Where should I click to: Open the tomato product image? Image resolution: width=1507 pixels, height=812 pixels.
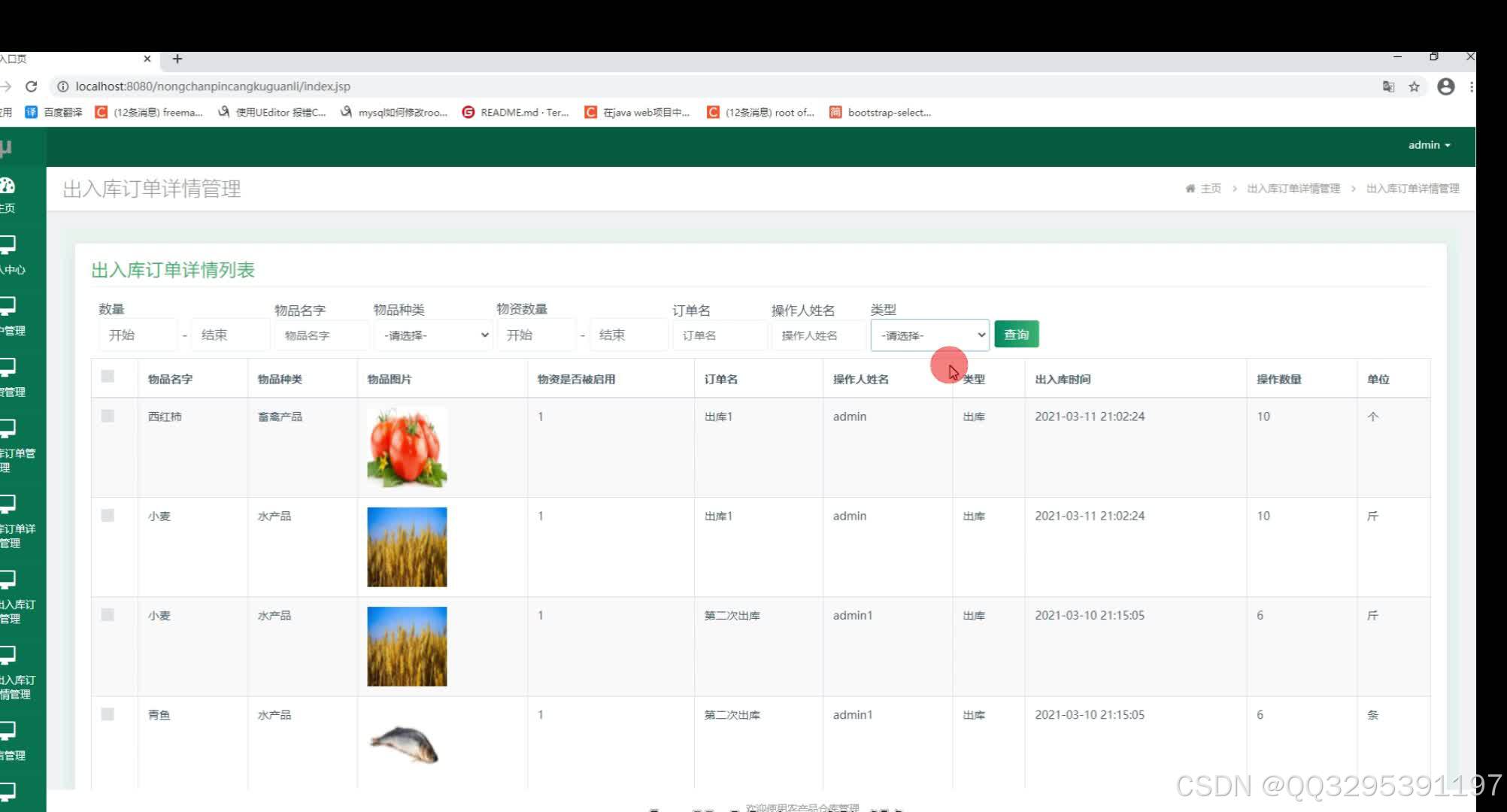tap(407, 447)
